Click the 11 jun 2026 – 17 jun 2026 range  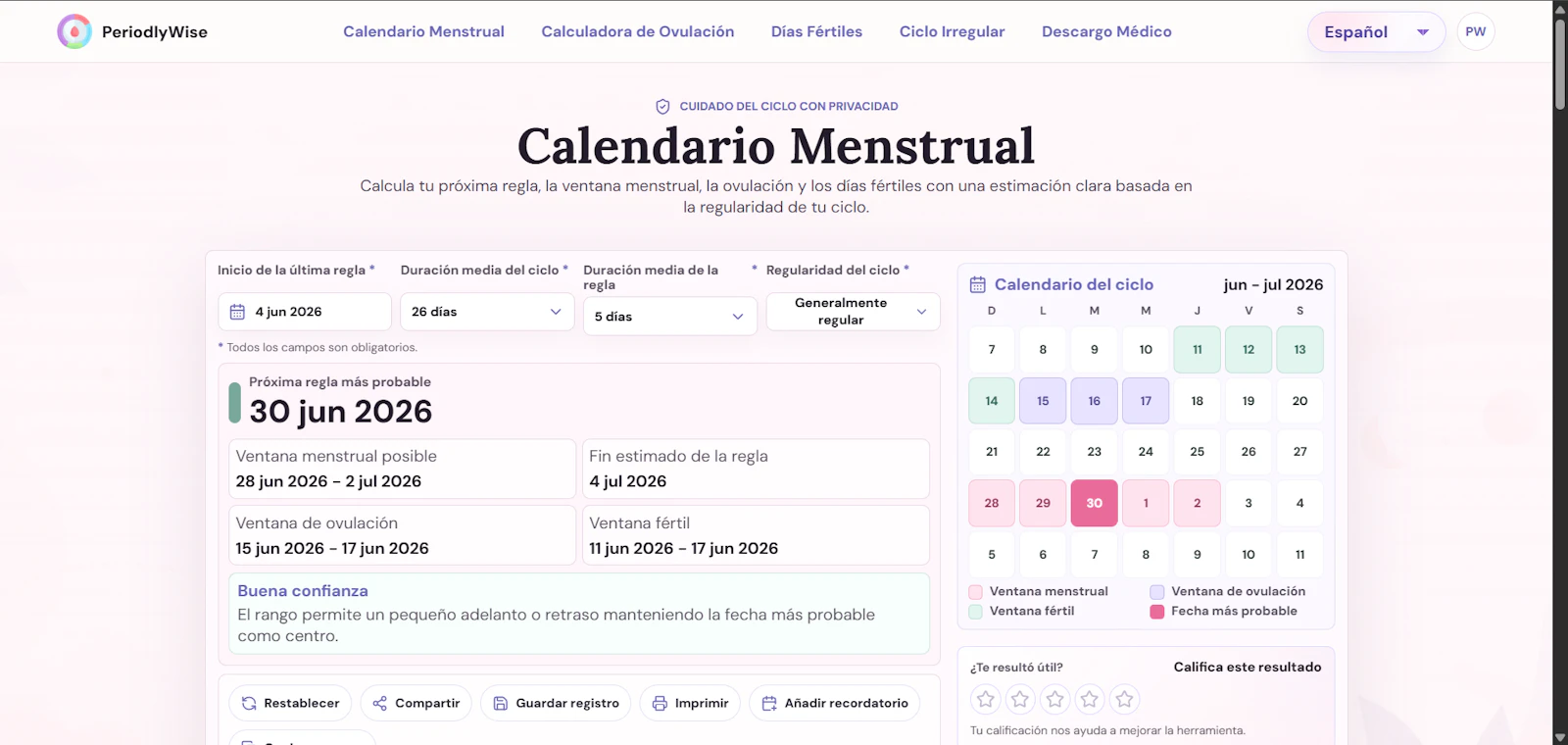(683, 549)
